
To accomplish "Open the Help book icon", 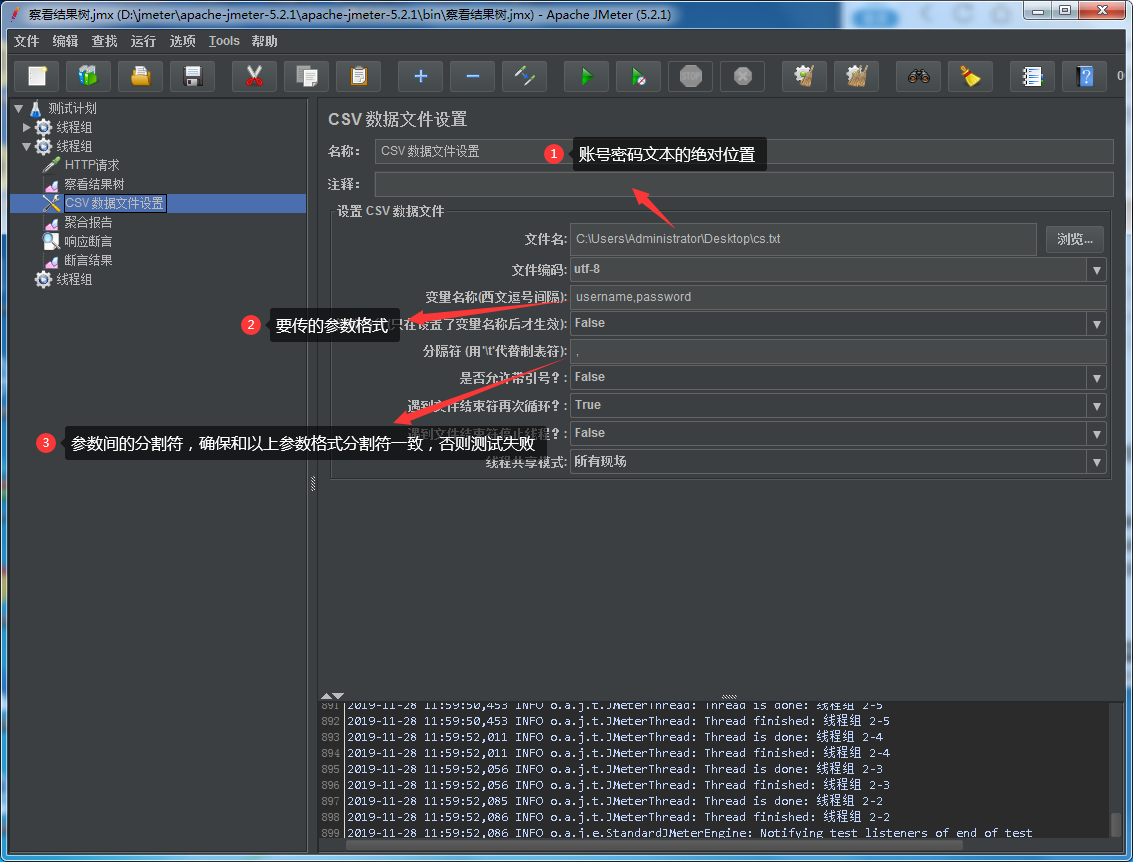I will [x=1085, y=76].
